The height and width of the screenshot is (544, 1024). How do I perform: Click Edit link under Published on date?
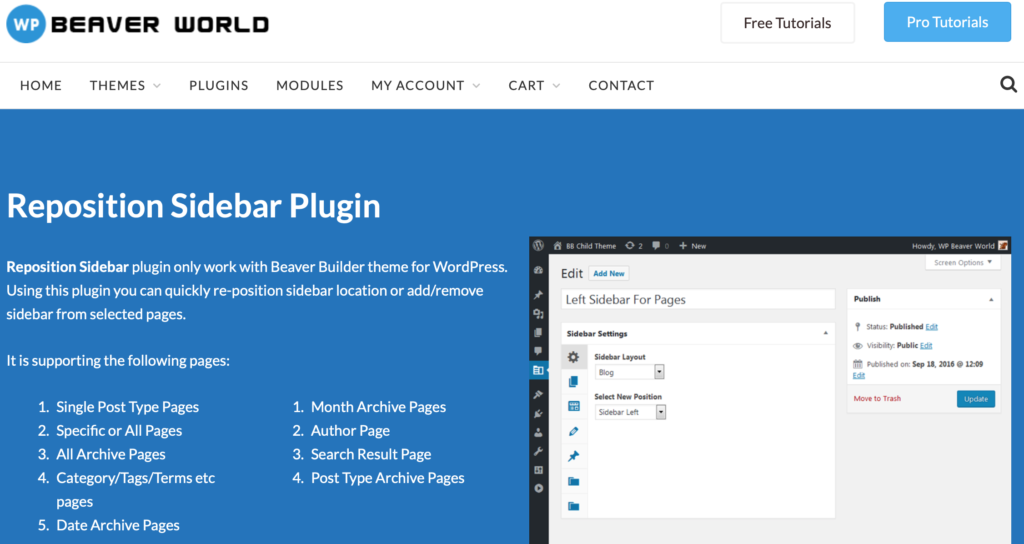(859, 376)
